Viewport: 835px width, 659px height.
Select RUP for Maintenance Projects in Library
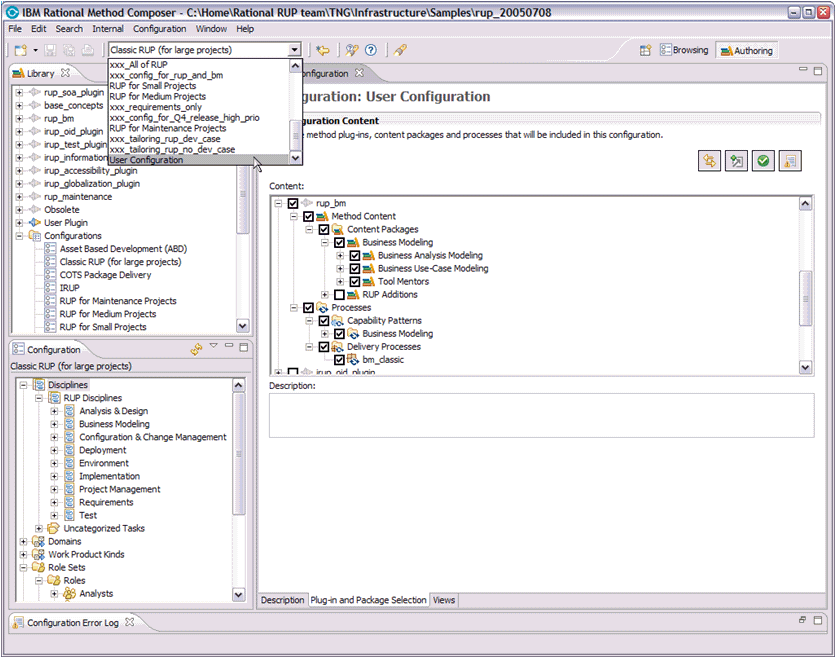pyautogui.click(x=118, y=301)
